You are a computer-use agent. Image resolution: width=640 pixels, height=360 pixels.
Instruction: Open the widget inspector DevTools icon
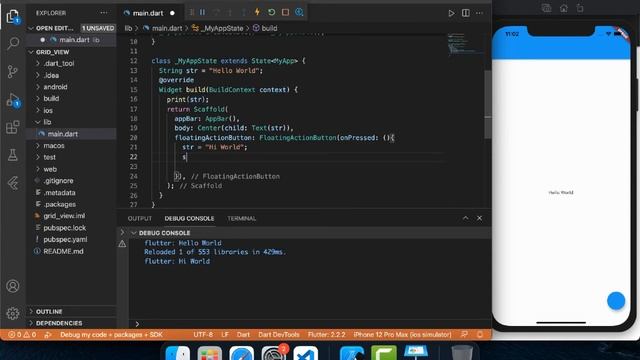coord(299,12)
